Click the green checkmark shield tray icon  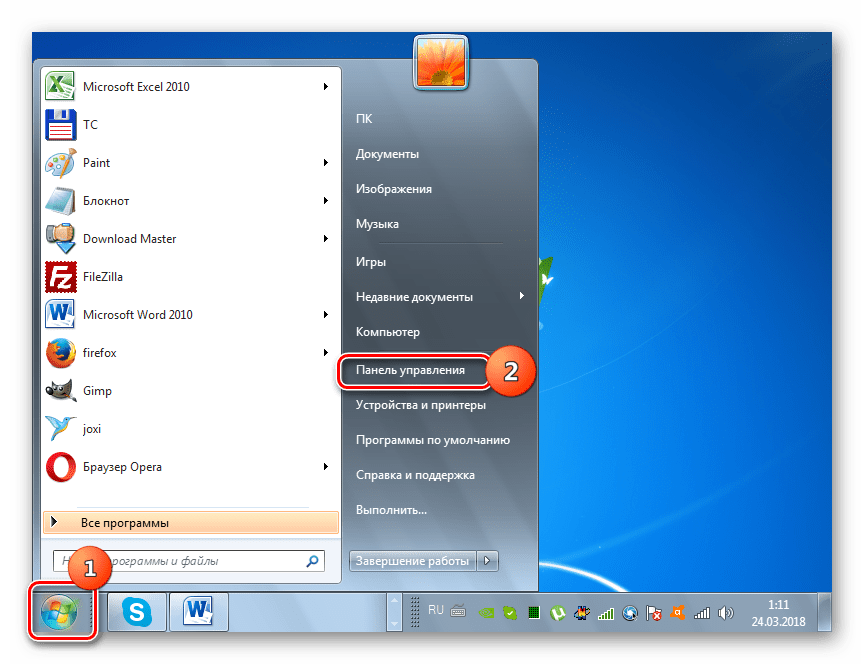click(x=510, y=613)
